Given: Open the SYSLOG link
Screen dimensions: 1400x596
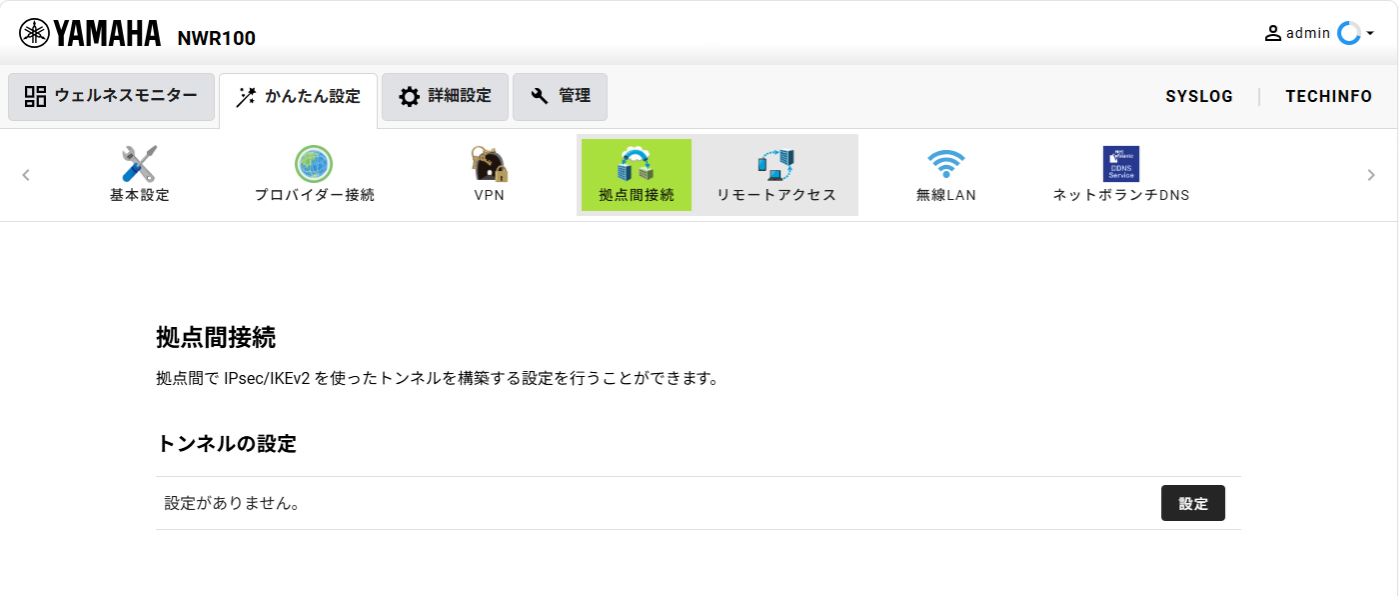Looking at the screenshot, I should 1199,97.
